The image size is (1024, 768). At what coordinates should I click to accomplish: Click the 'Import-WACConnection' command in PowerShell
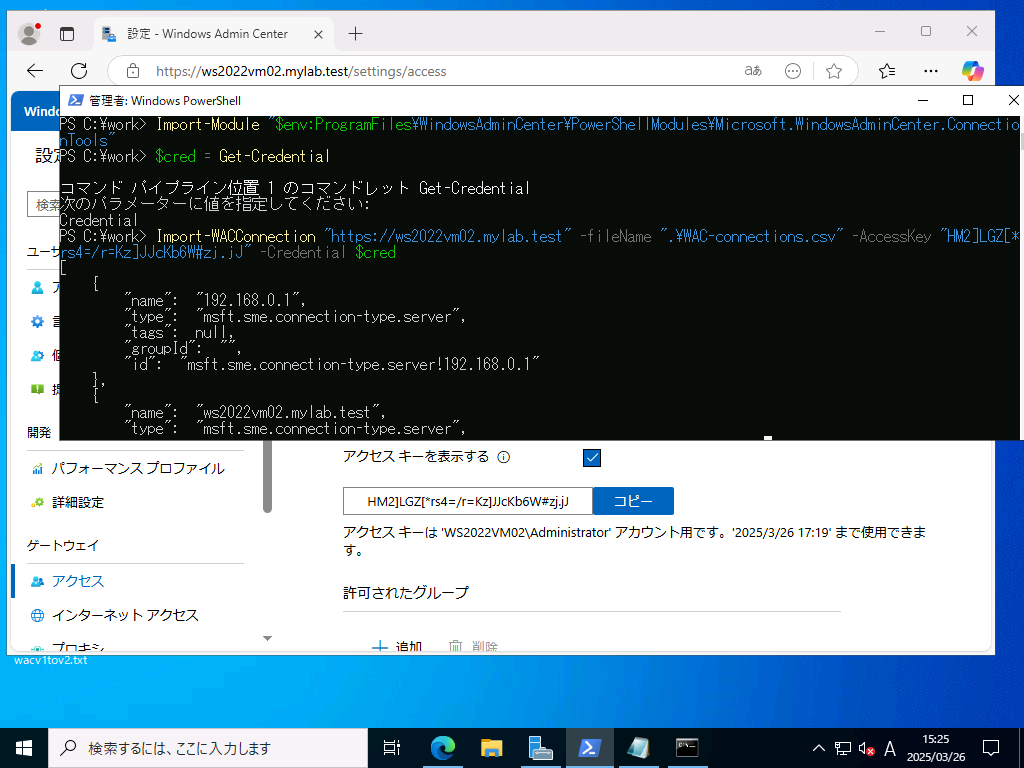point(236,236)
